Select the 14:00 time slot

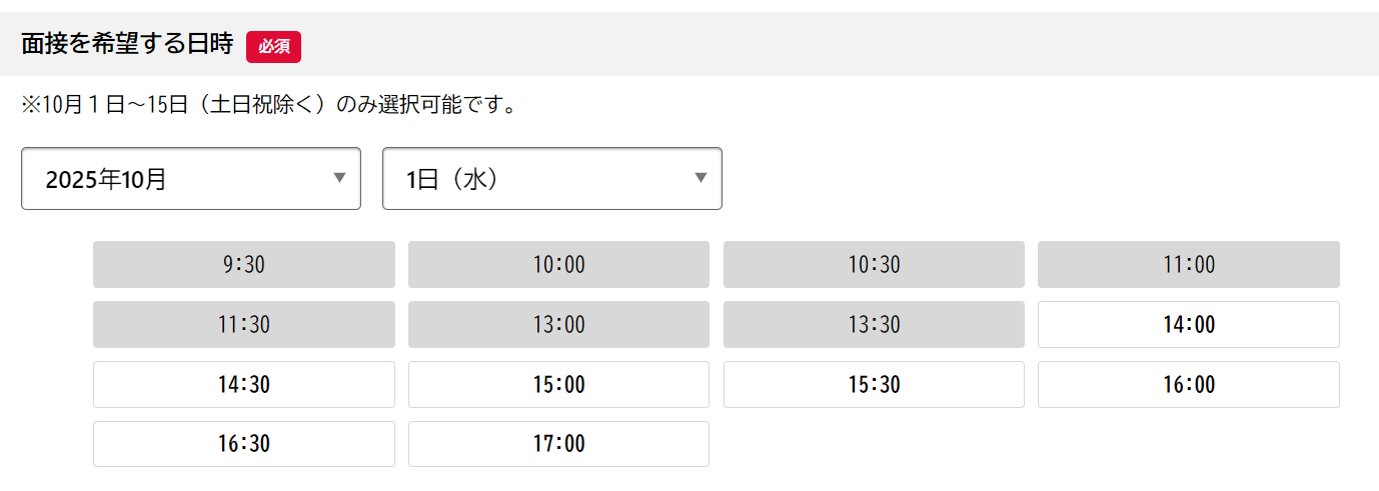click(x=1188, y=325)
